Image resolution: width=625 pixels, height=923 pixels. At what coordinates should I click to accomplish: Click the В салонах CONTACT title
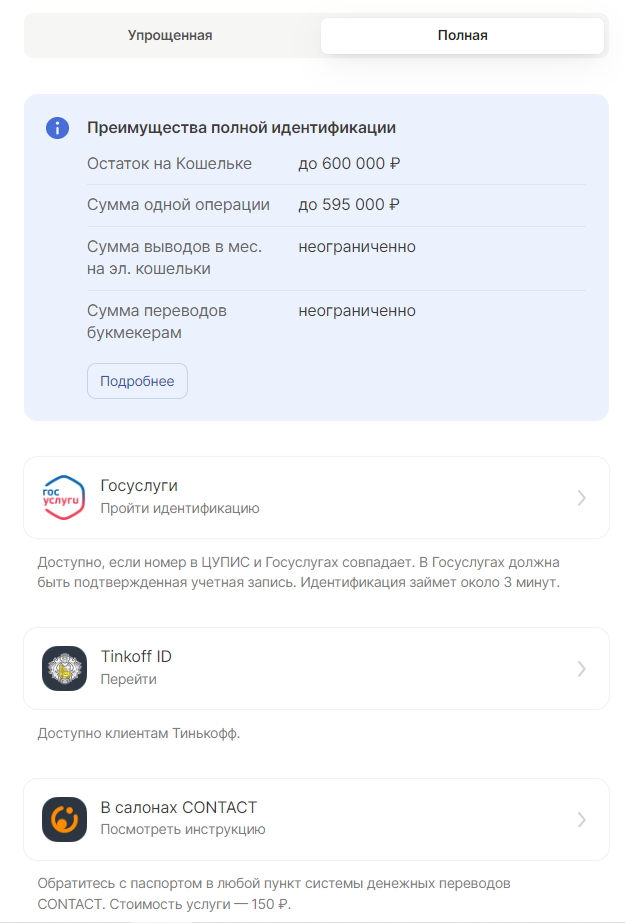click(x=178, y=808)
